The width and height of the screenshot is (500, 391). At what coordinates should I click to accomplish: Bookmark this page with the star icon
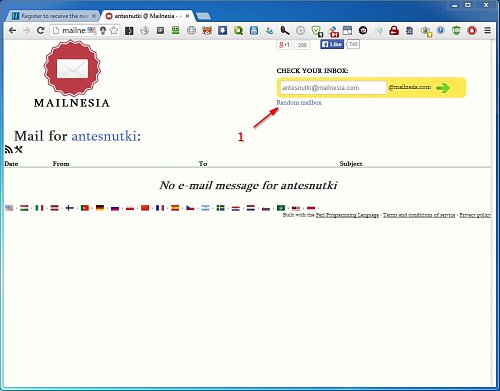coord(114,31)
